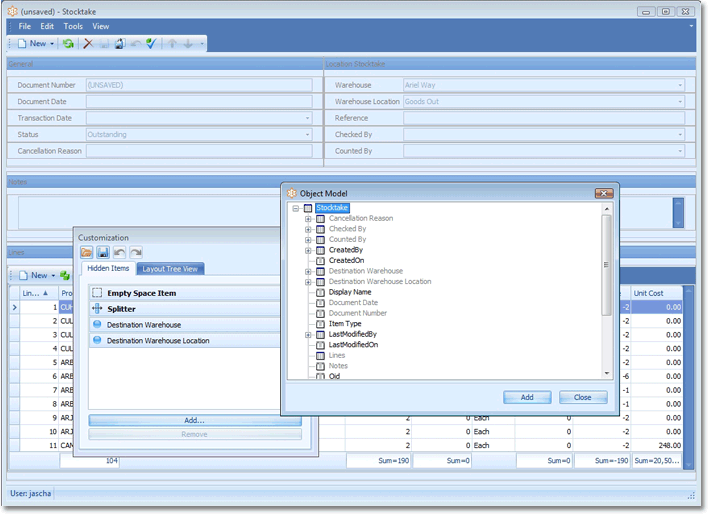This screenshot has height=515, width=709.
Task: Expand the LastModifiedBy tree node
Action: coord(309,334)
